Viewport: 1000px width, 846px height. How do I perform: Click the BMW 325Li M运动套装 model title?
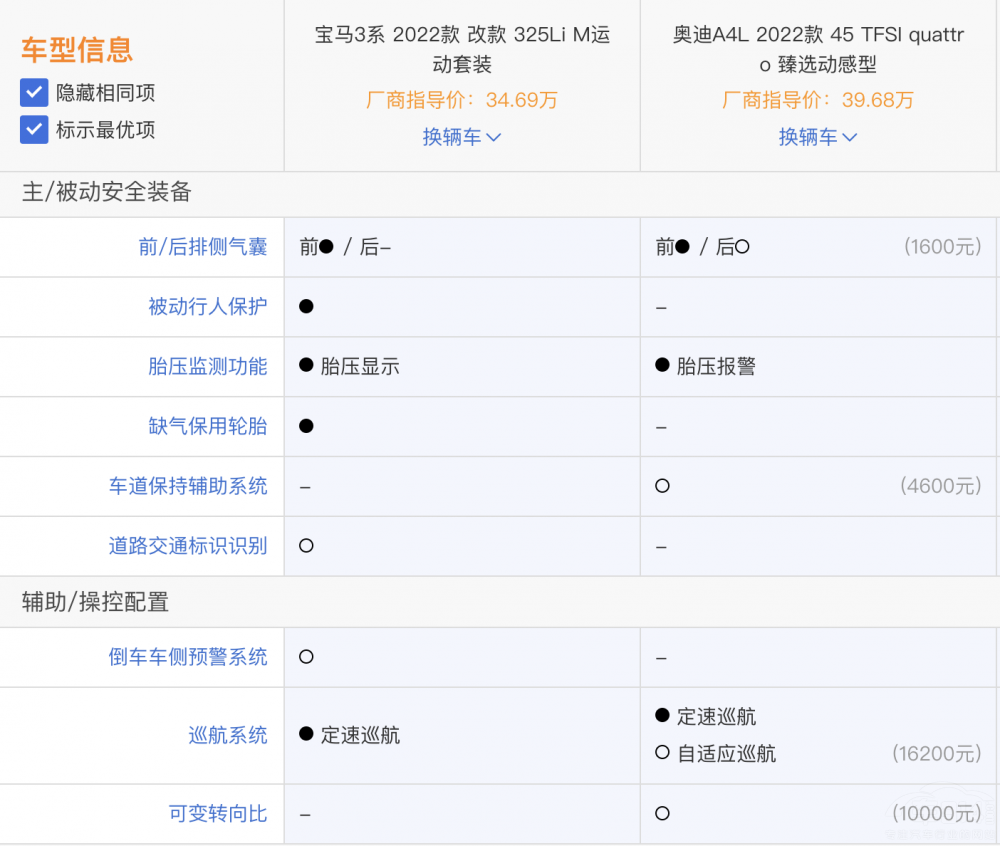click(461, 49)
